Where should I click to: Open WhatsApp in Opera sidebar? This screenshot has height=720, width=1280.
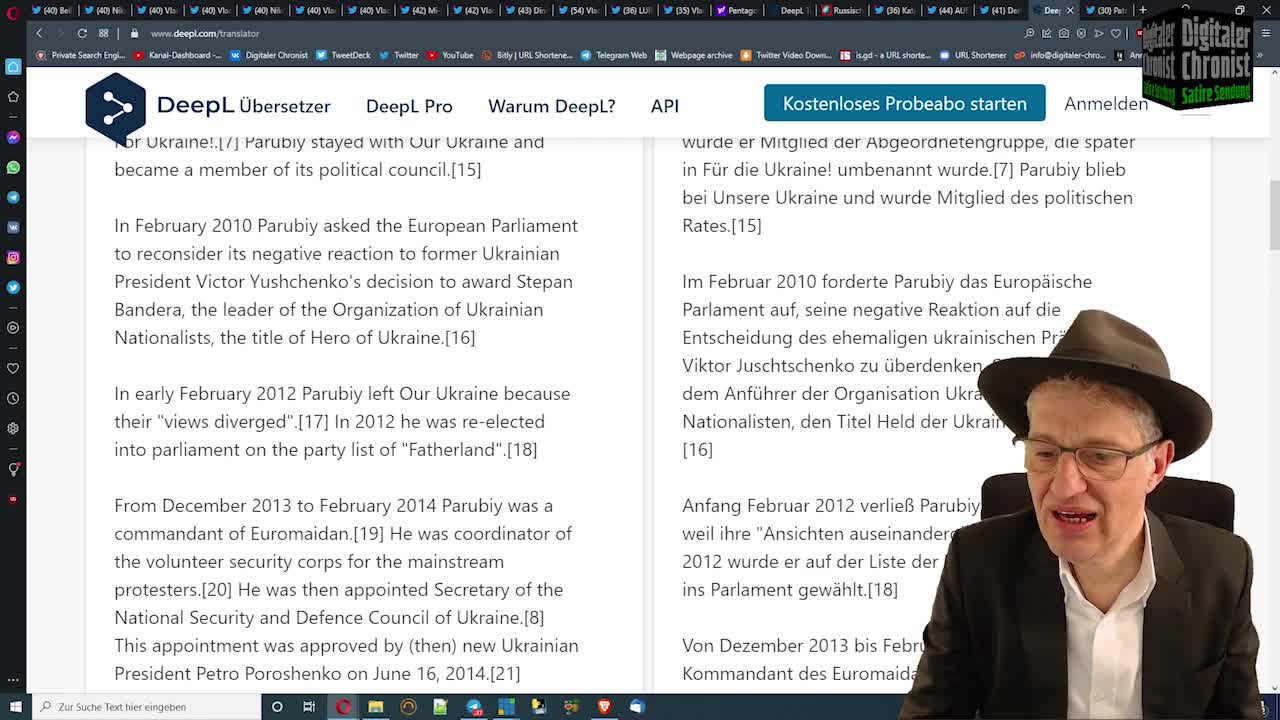13,167
